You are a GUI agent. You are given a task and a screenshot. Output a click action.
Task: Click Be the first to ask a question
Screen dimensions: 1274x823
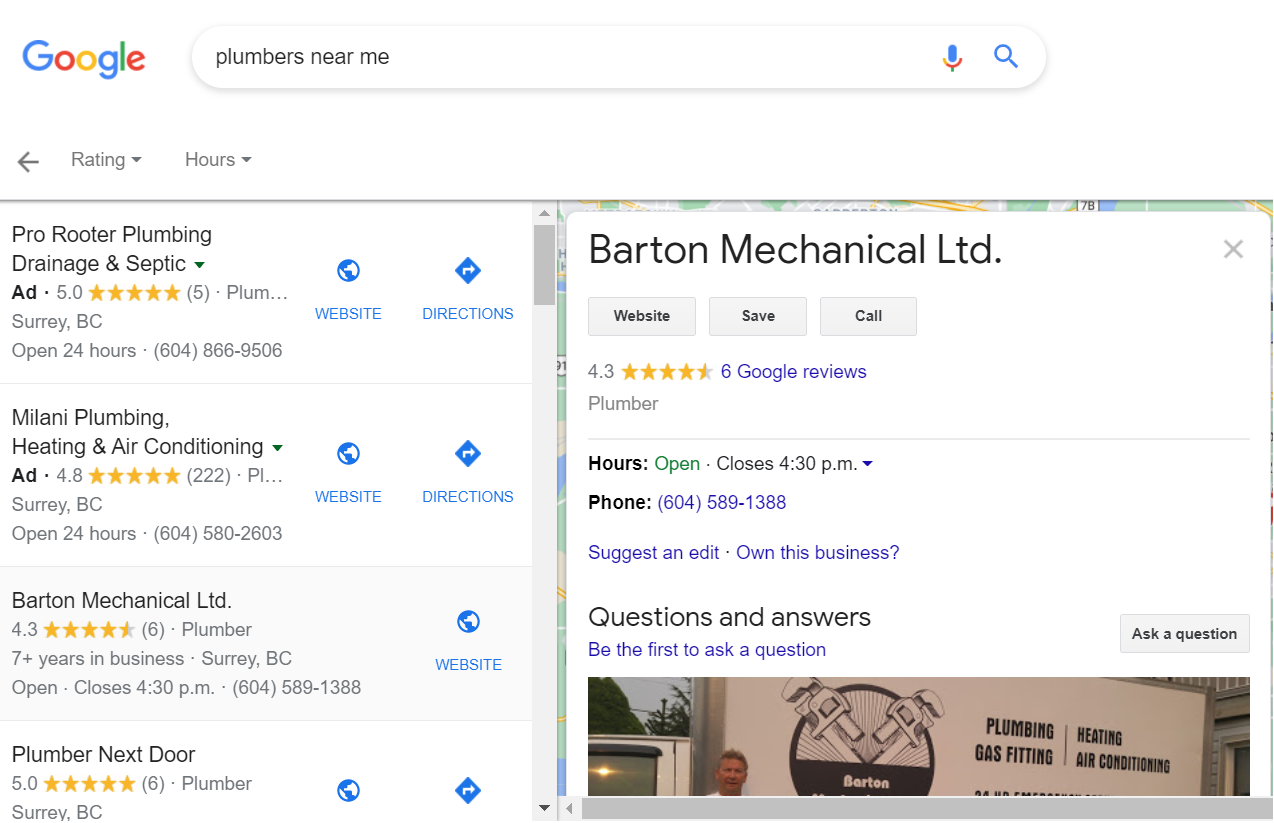707,650
